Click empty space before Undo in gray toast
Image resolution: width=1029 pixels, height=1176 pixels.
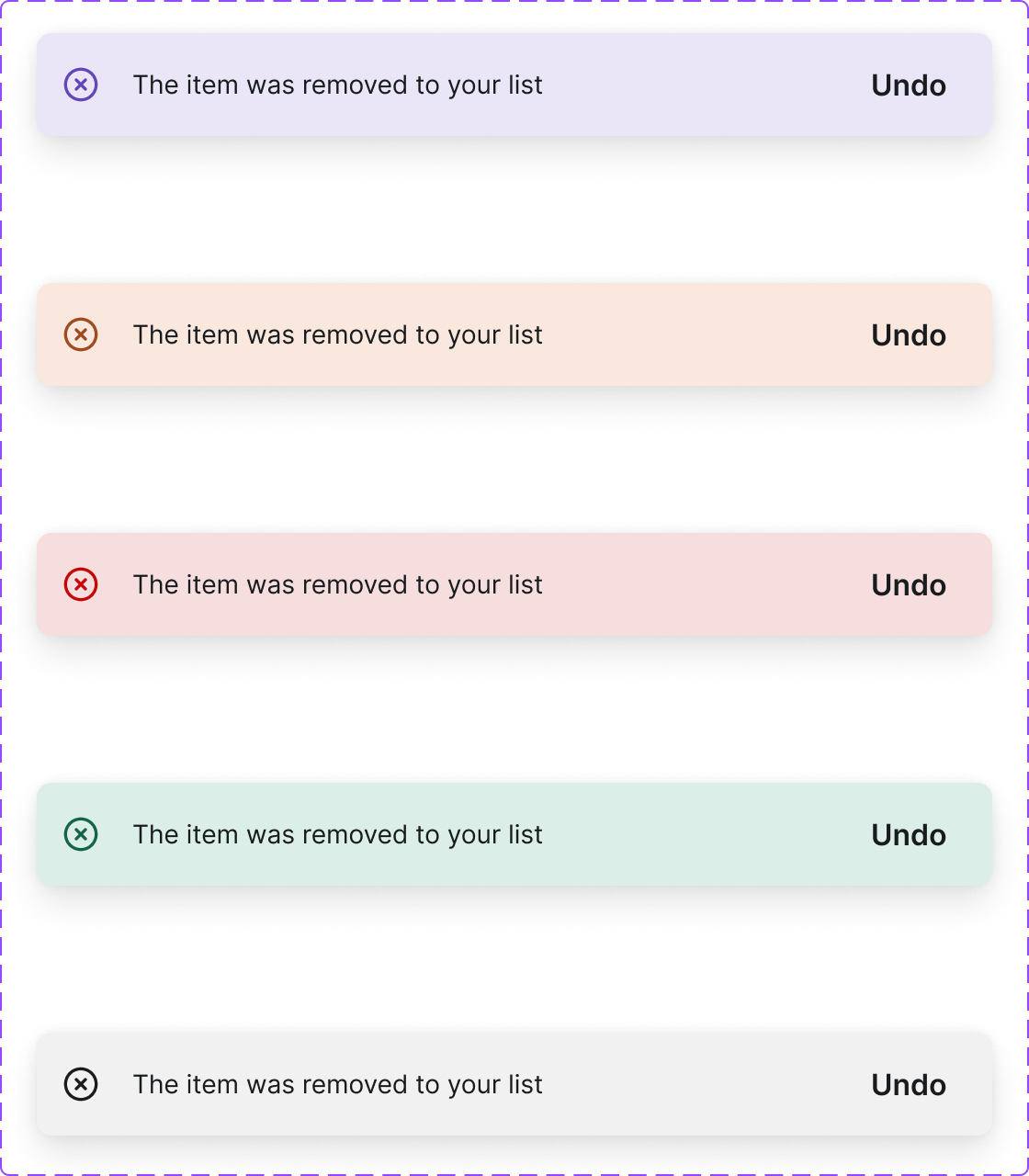coord(707,1085)
